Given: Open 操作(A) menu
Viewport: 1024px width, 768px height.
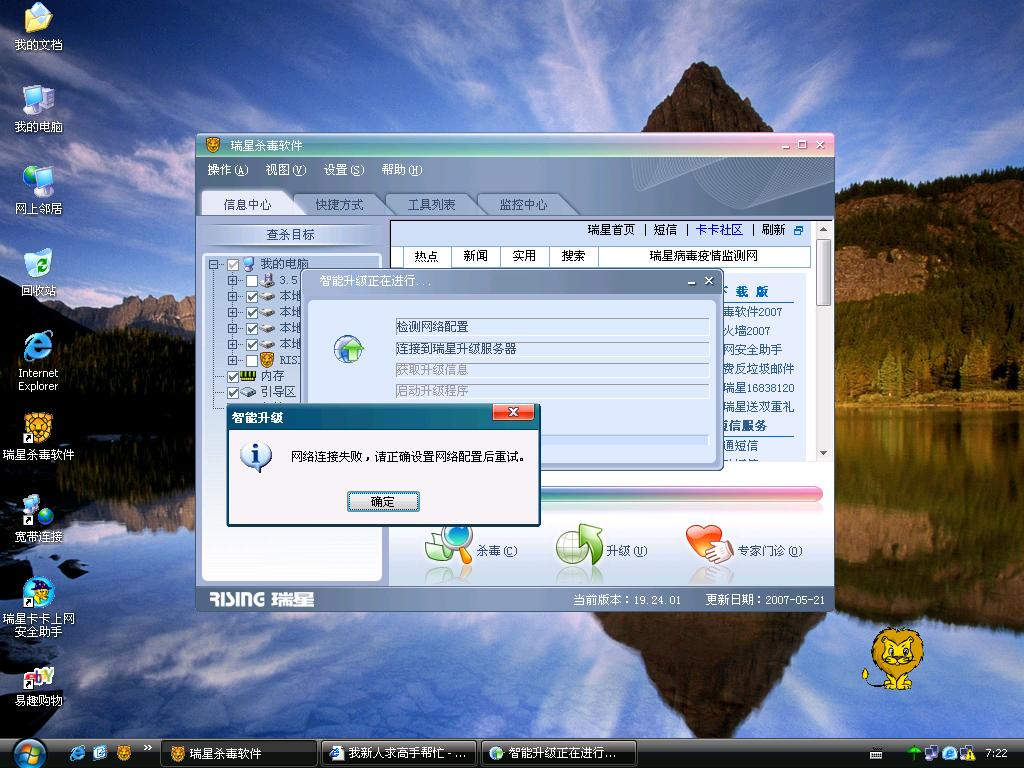Looking at the screenshot, I should [227, 170].
